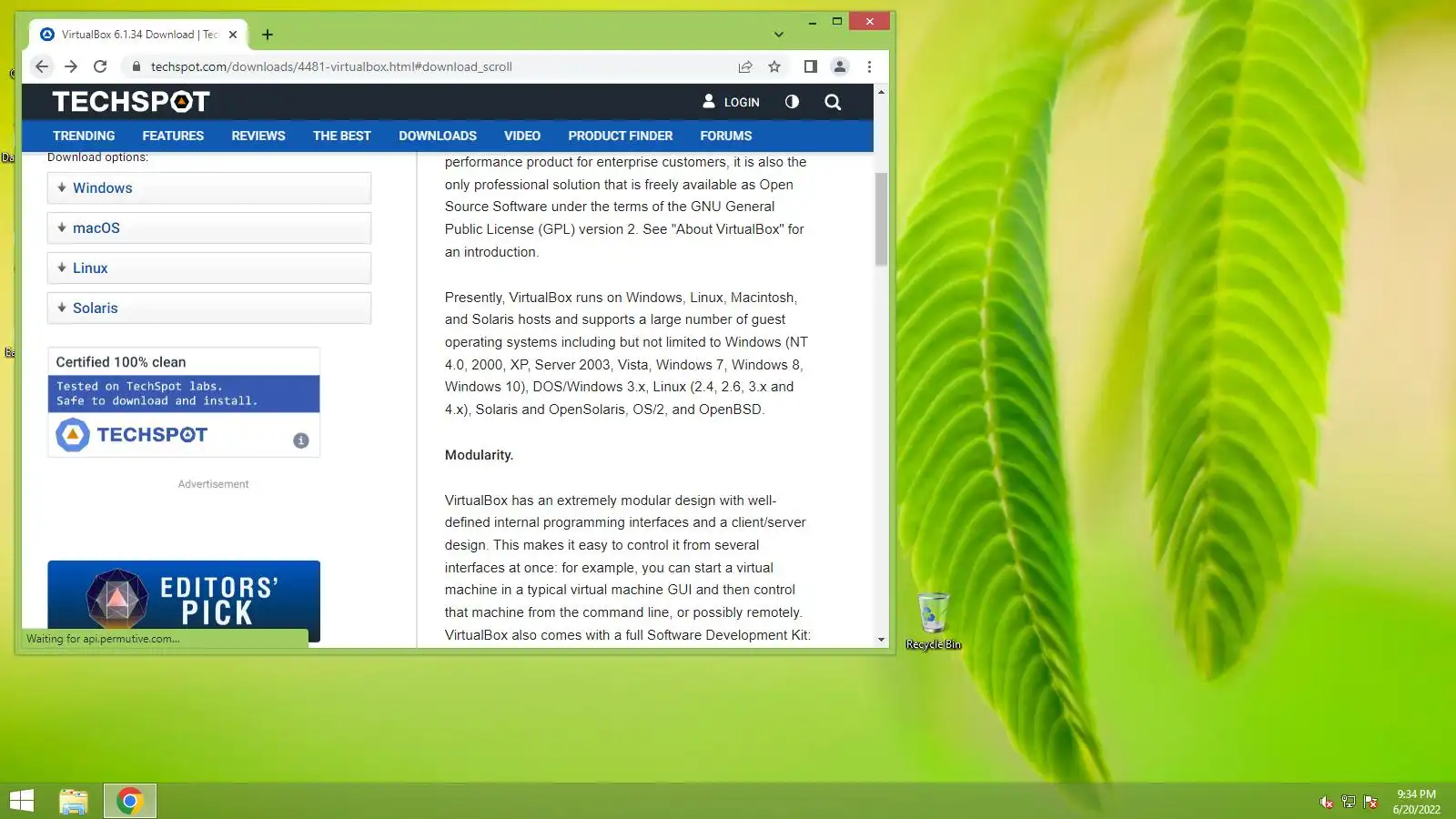Click the Chrome taskbar icon

click(x=130, y=801)
